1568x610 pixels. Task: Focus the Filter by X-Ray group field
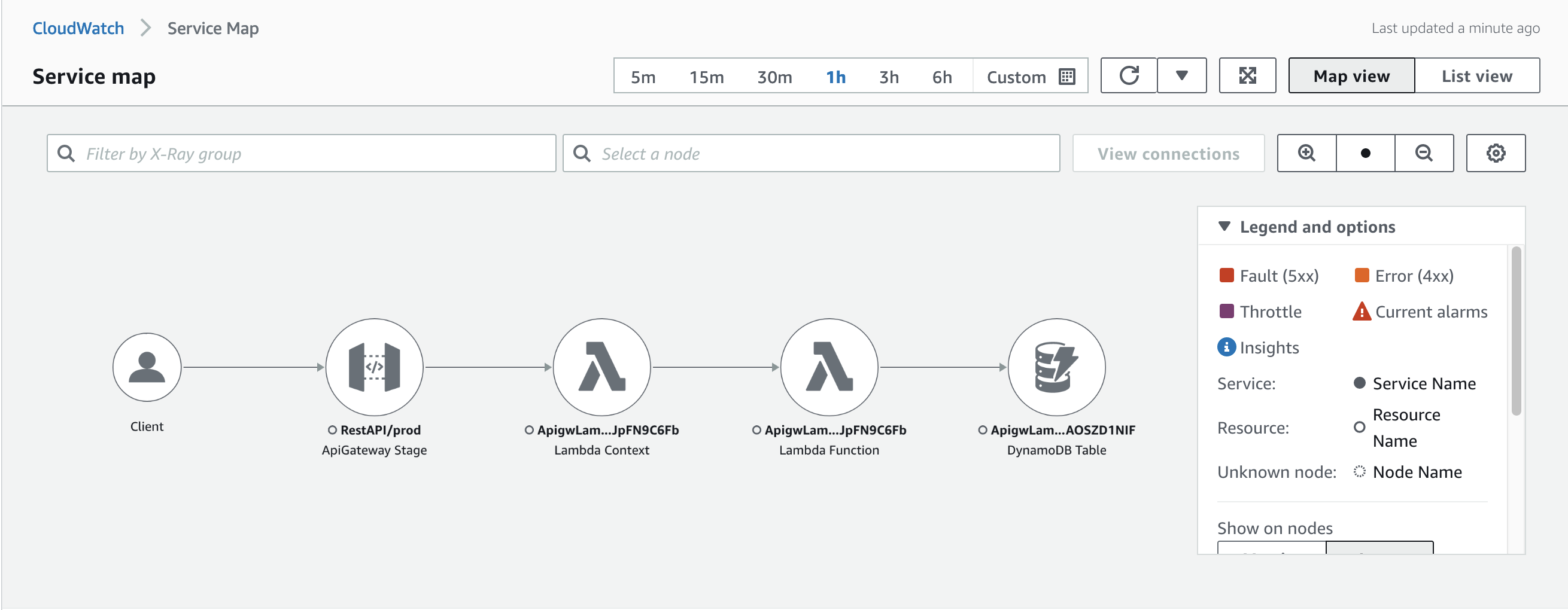pos(301,153)
